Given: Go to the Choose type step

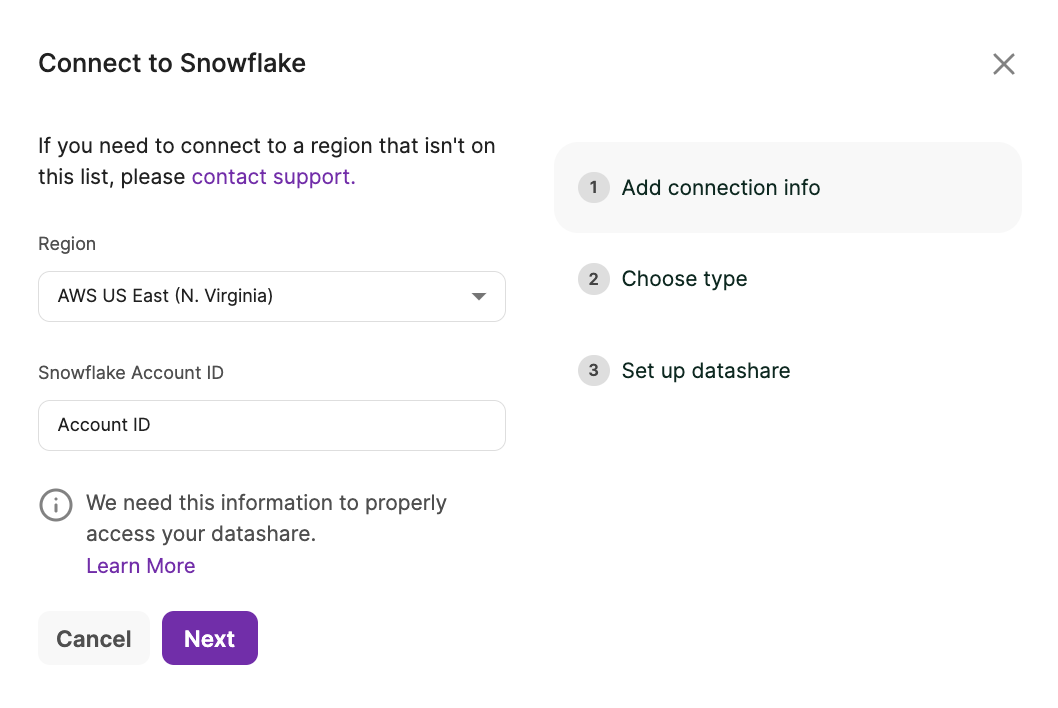Looking at the screenshot, I should click(x=684, y=279).
